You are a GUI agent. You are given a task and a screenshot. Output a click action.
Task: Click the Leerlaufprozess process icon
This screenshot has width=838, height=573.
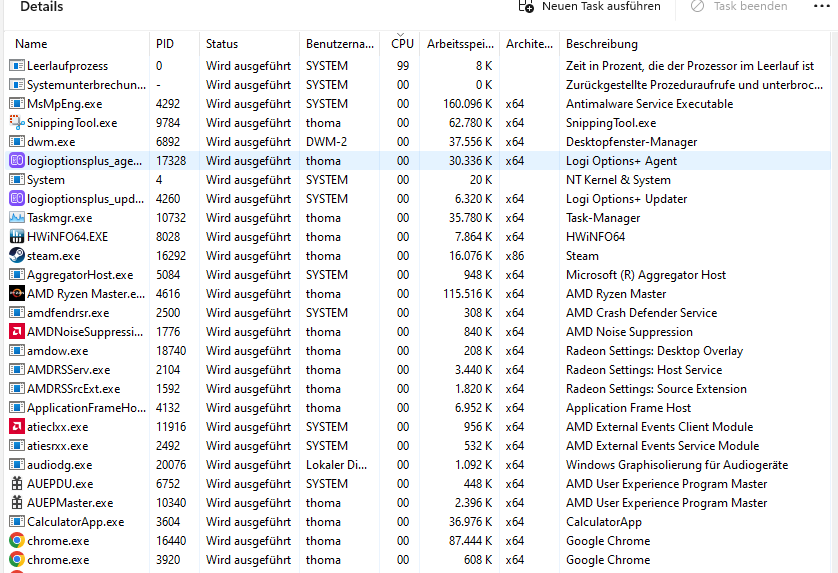17,66
